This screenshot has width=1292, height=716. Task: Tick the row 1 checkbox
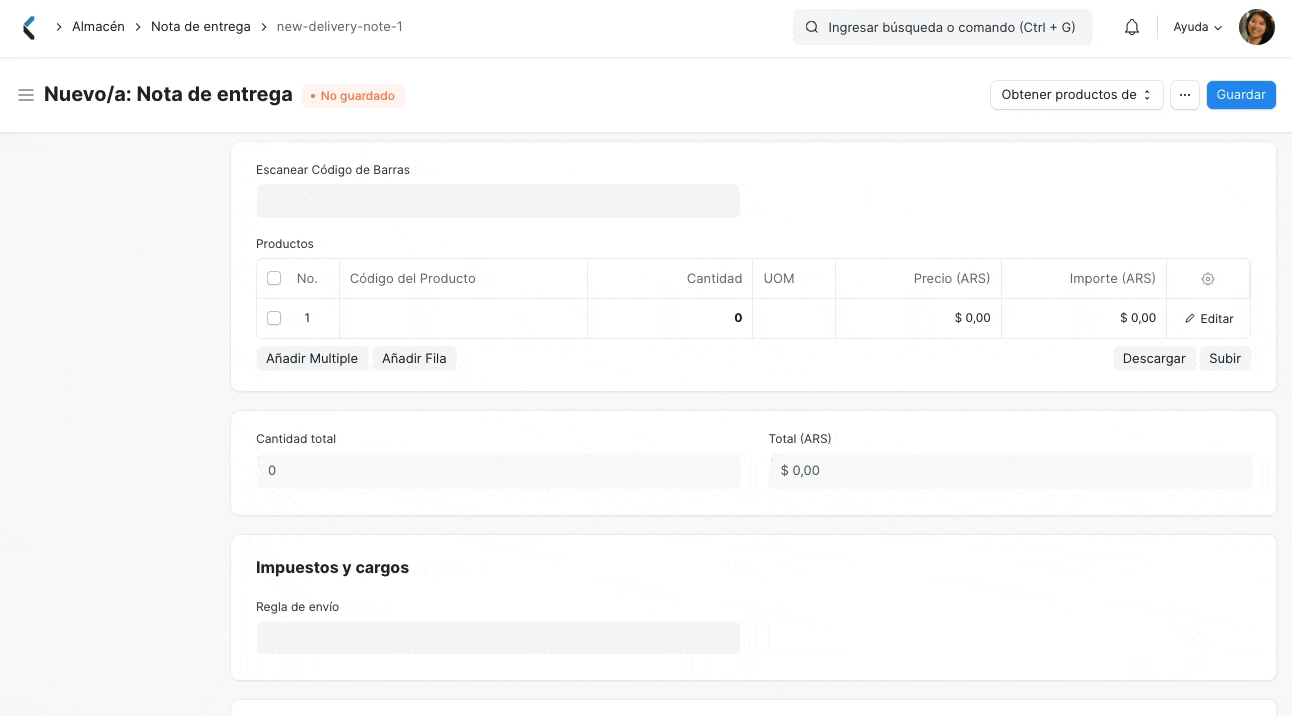tap(274, 318)
